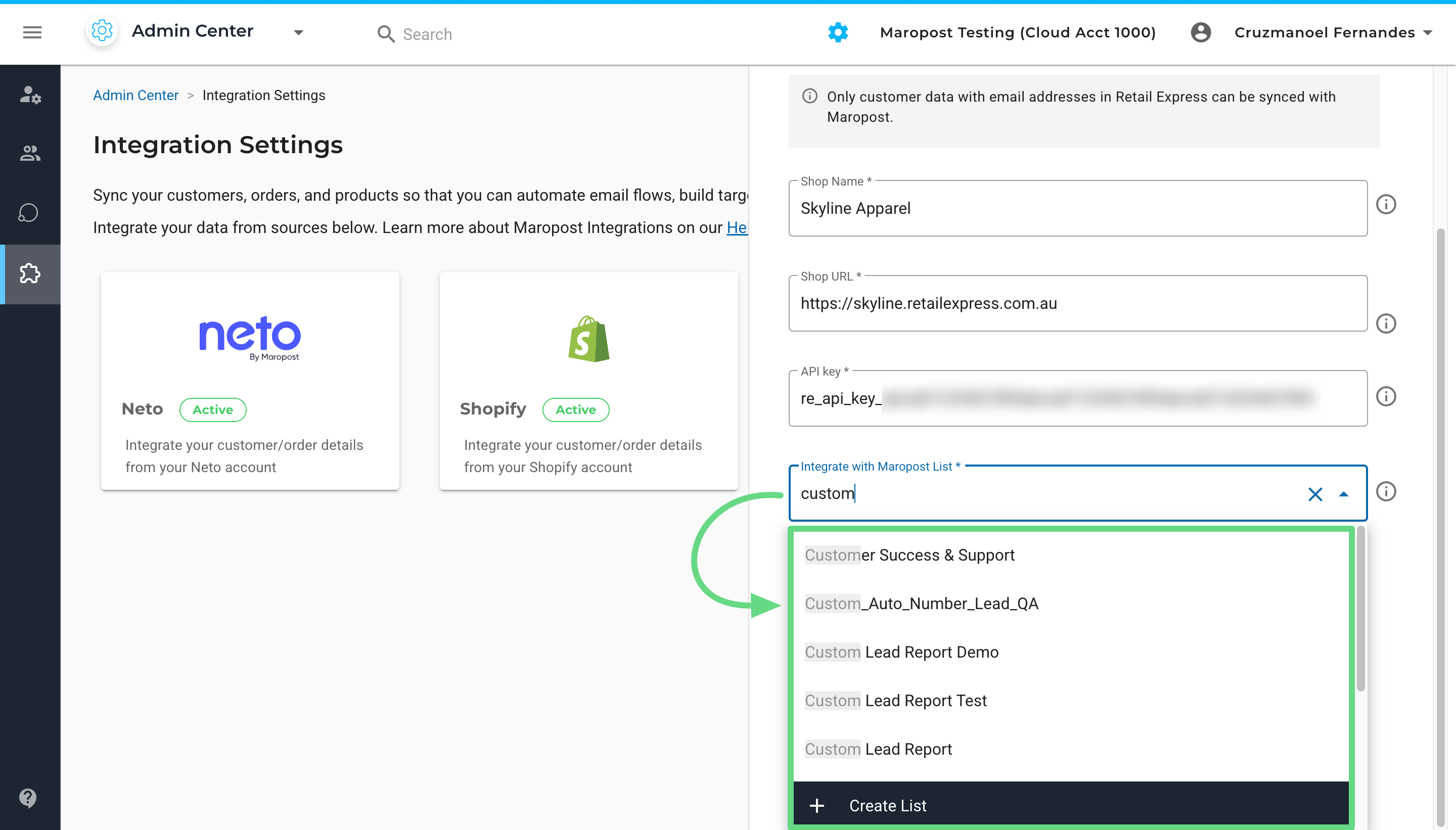Image resolution: width=1456 pixels, height=830 pixels.
Task: Click the plus icon beside Create List
Action: [x=816, y=806]
